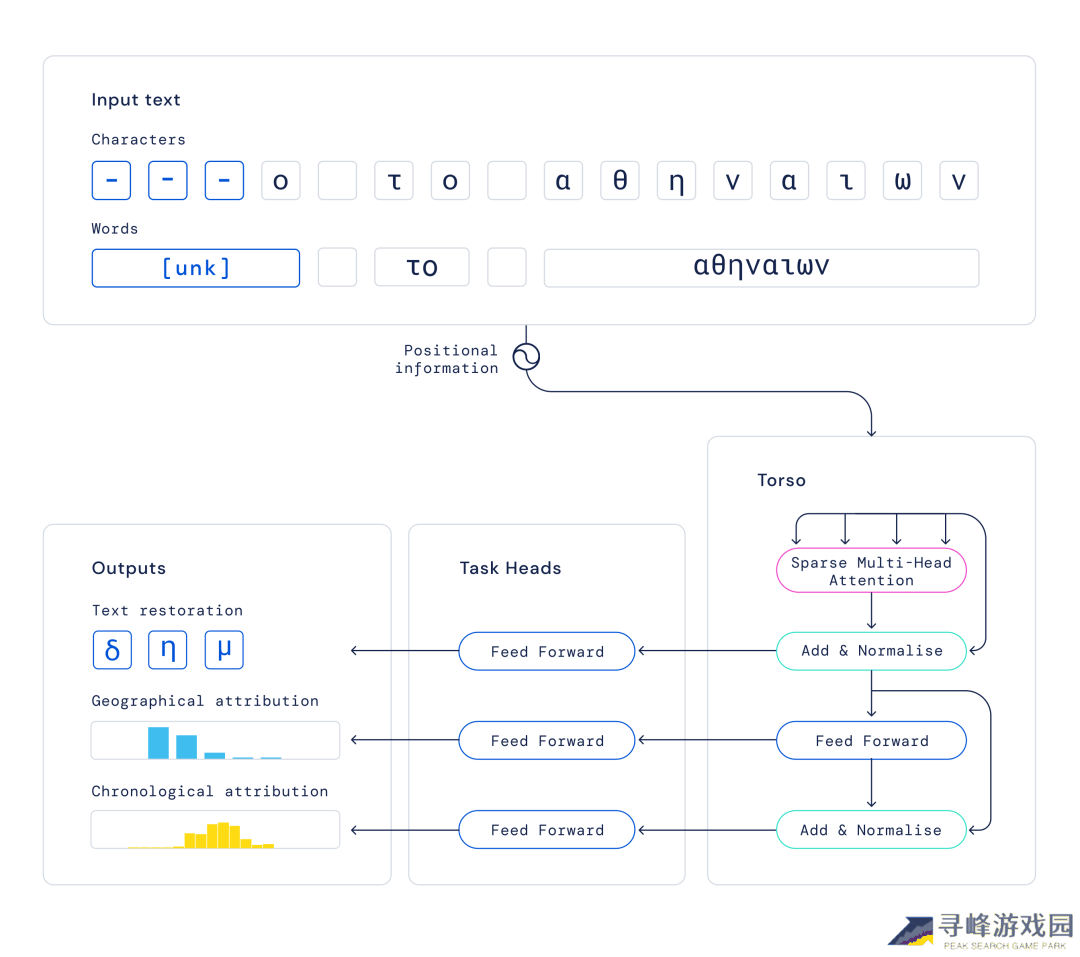Select the αθηναιων word box
This screenshot has width=1080, height=957.
[761, 268]
